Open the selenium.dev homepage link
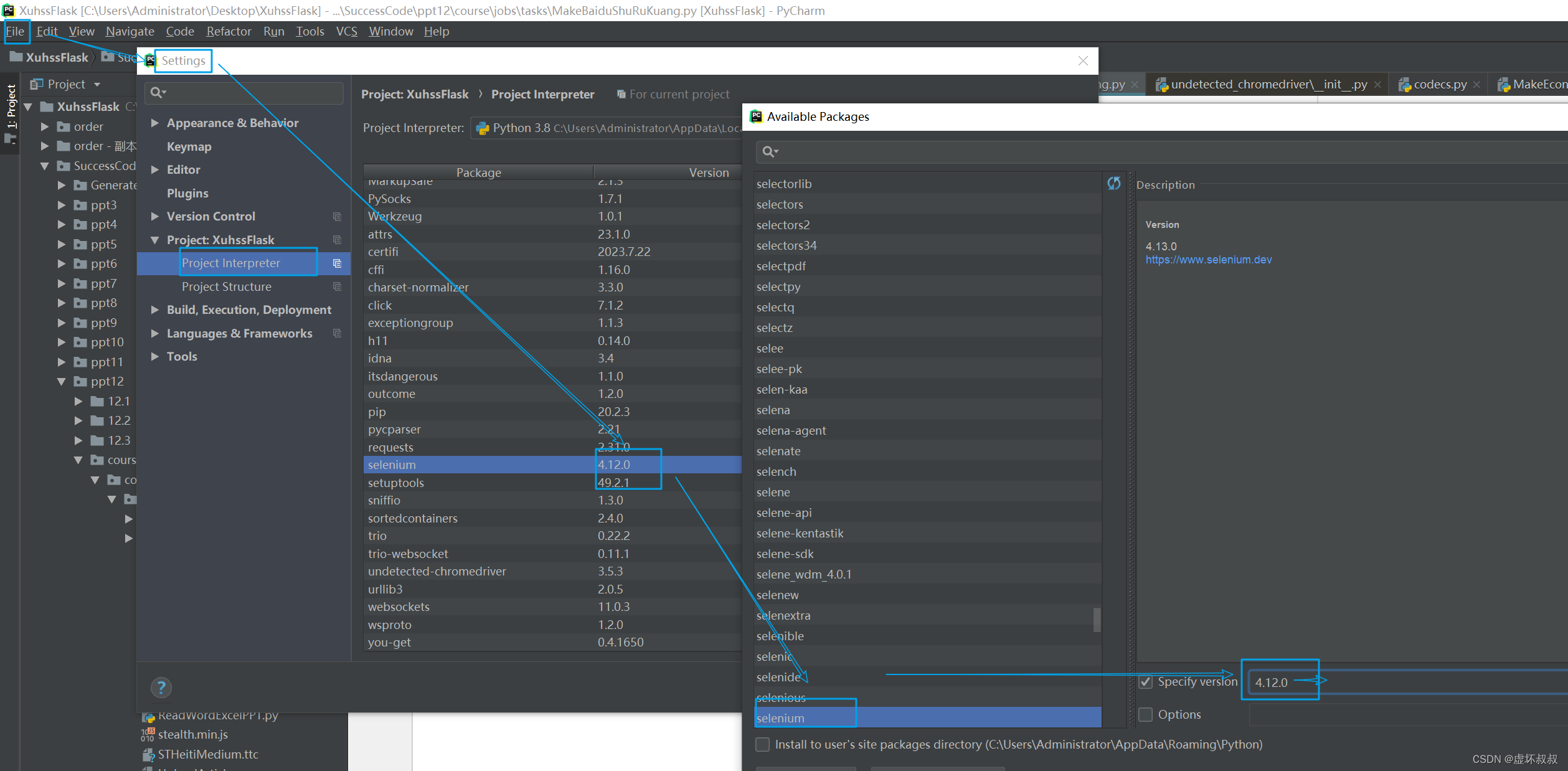The width and height of the screenshot is (1568, 771). pos(1208,260)
